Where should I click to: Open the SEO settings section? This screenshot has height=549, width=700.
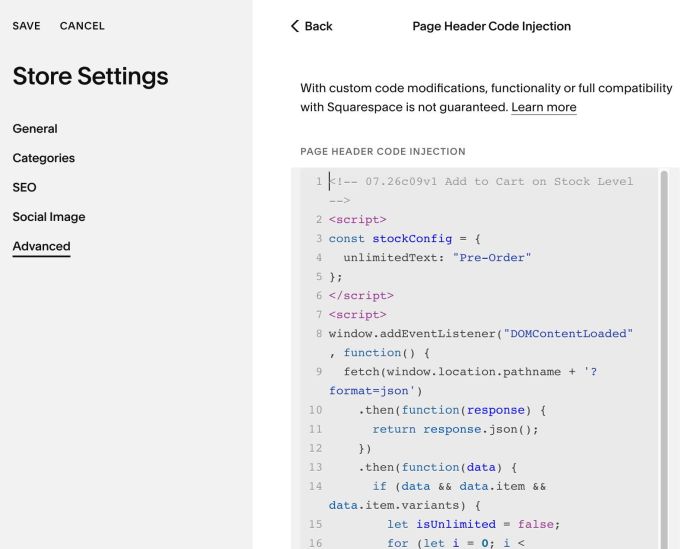point(25,187)
